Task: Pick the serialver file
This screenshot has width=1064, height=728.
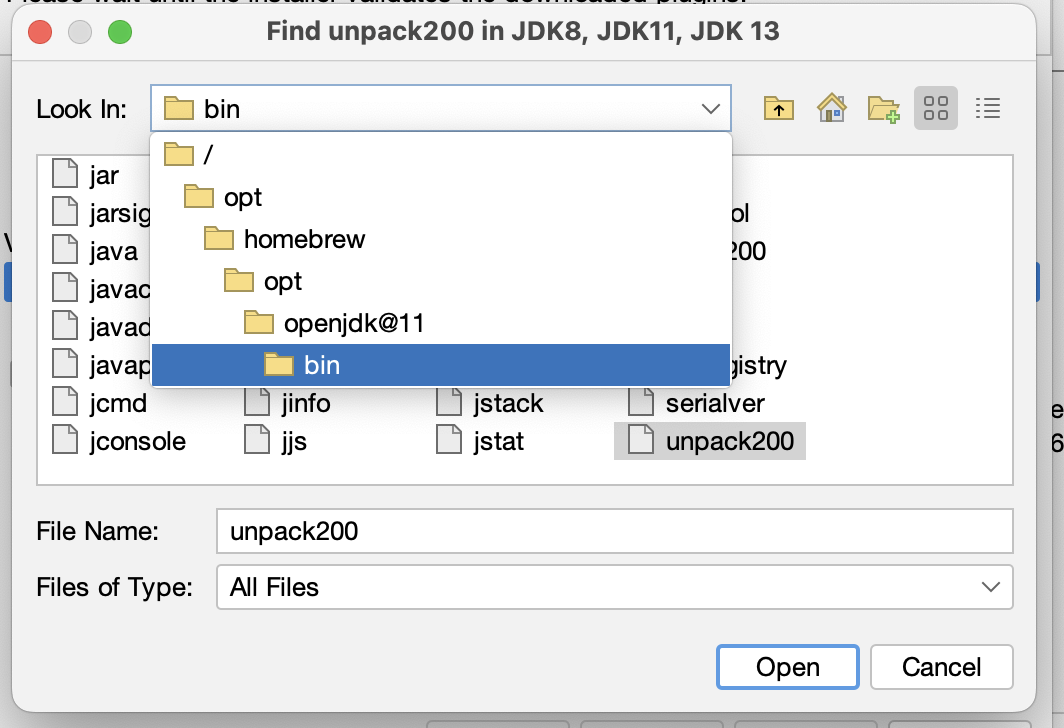Action: [x=697, y=403]
